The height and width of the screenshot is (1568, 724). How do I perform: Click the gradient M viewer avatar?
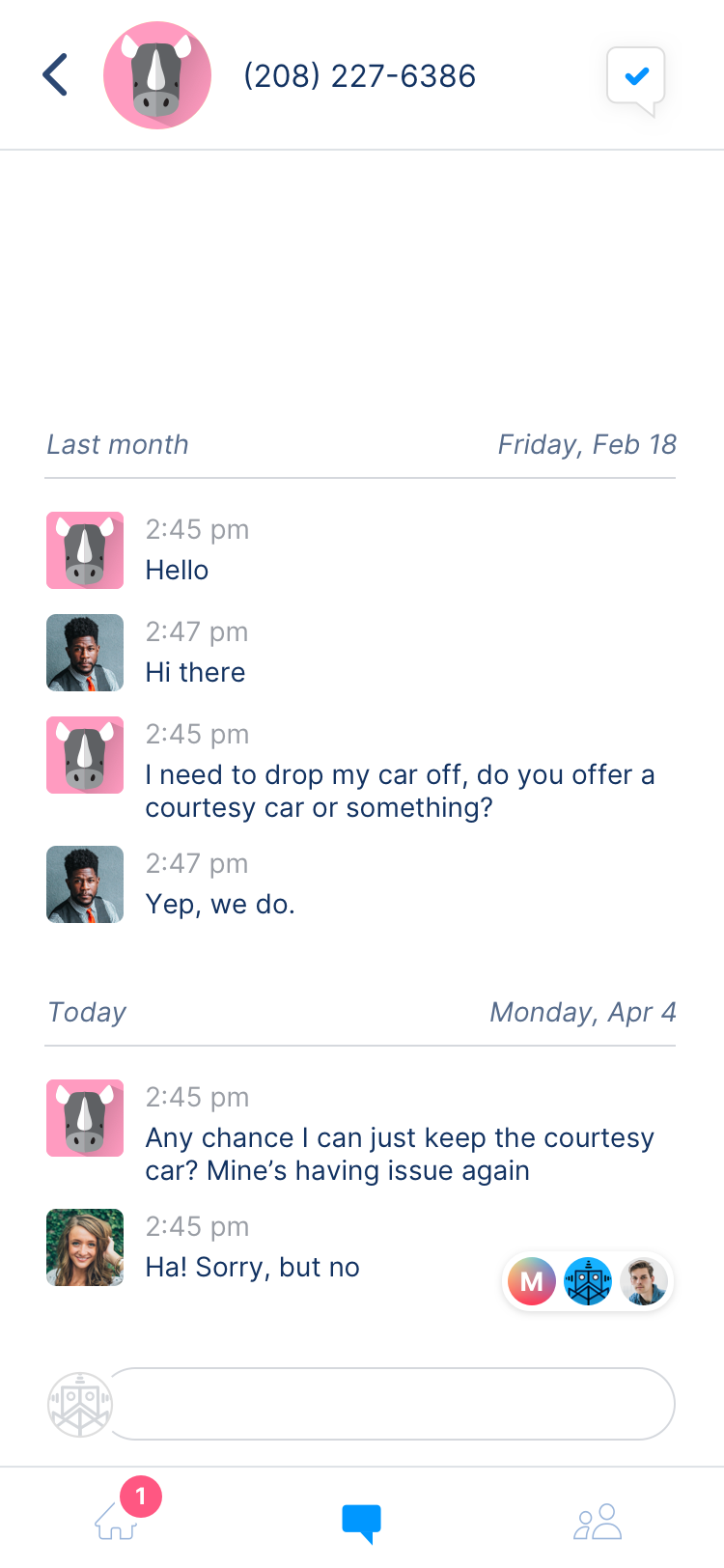click(x=531, y=1282)
